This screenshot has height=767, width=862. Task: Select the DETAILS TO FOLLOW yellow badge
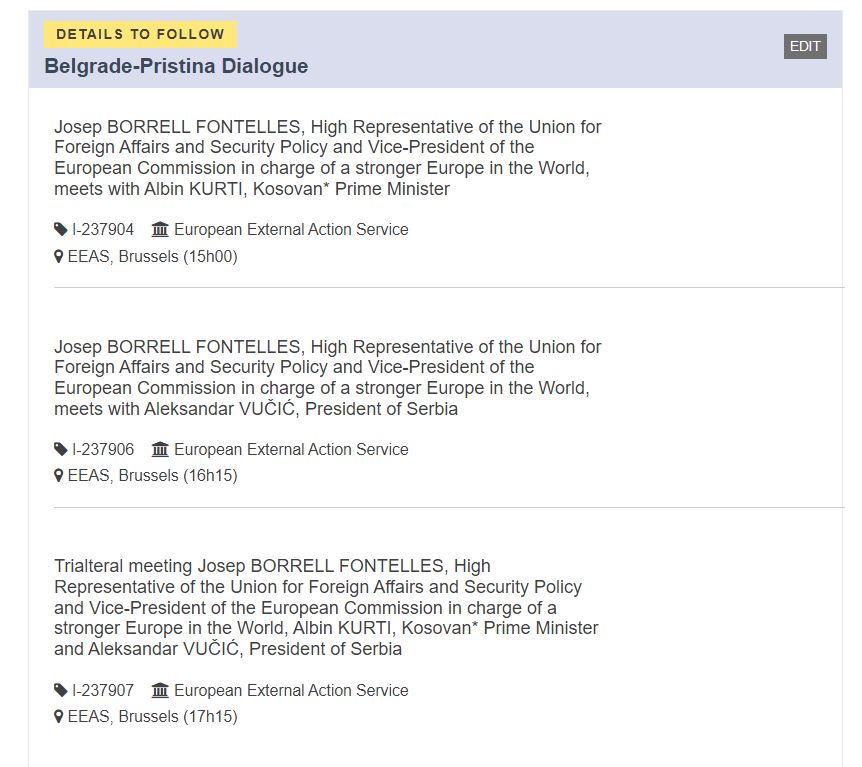141,34
